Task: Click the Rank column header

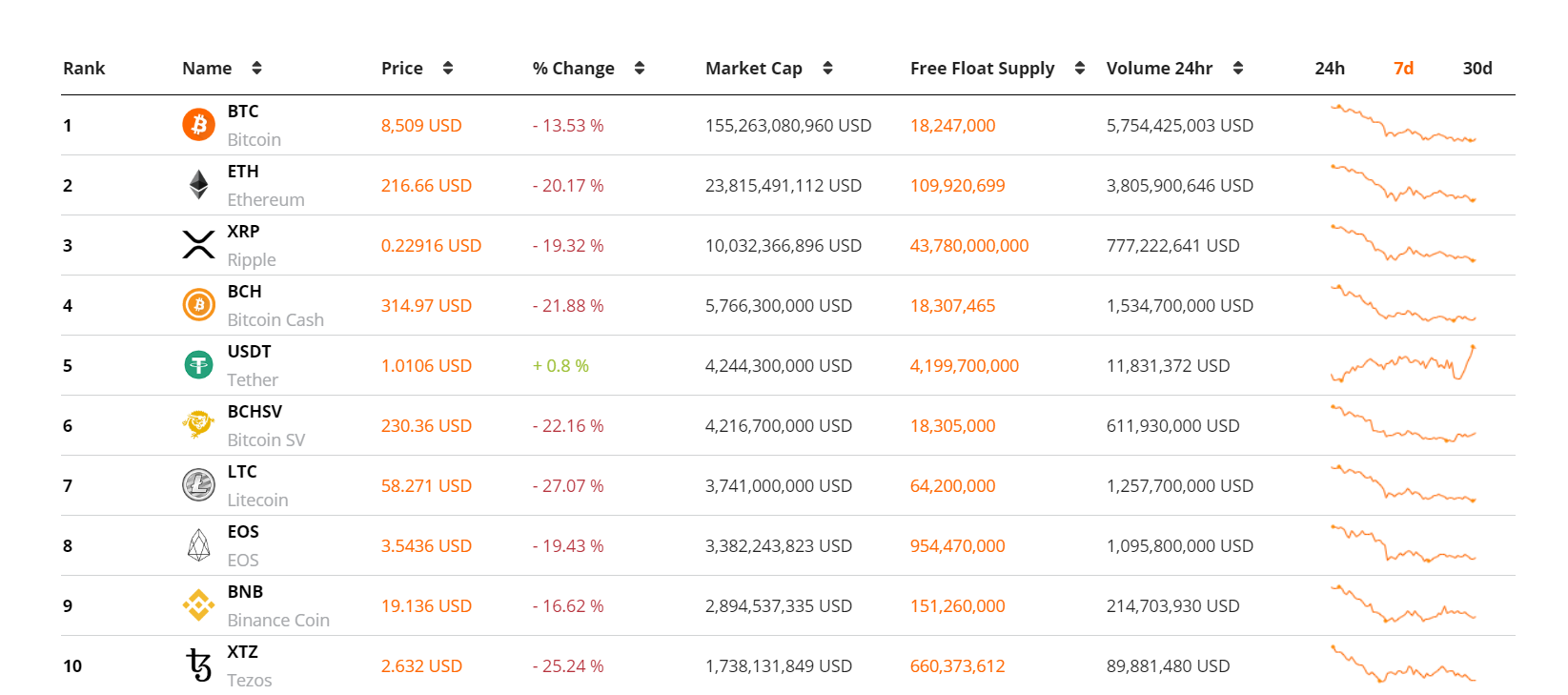Action: [84, 68]
